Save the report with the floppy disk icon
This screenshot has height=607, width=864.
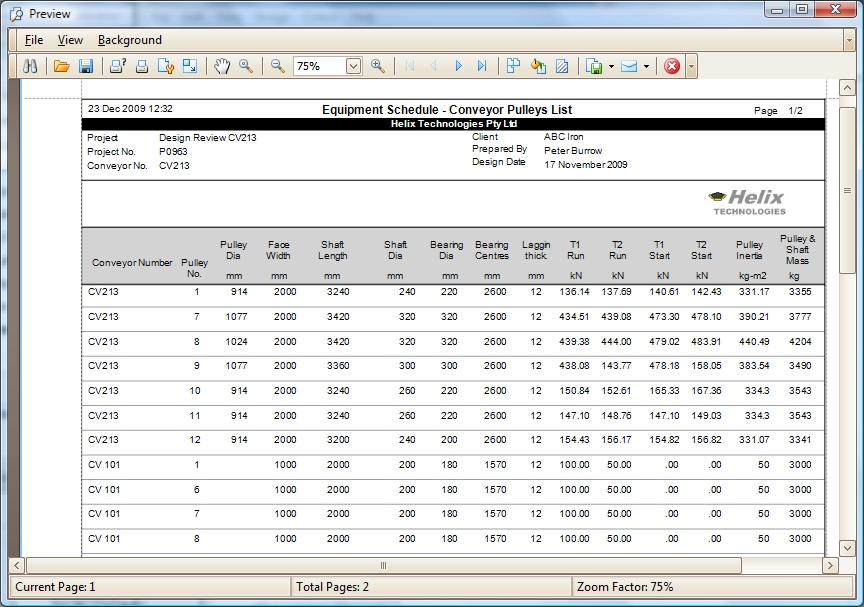(x=86, y=66)
